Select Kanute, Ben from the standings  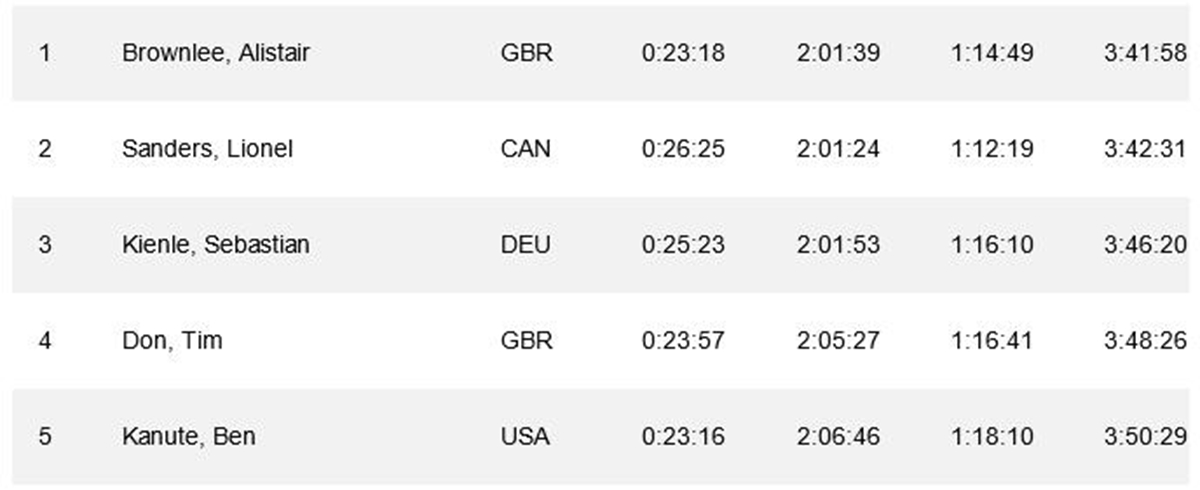click(188, 437)
